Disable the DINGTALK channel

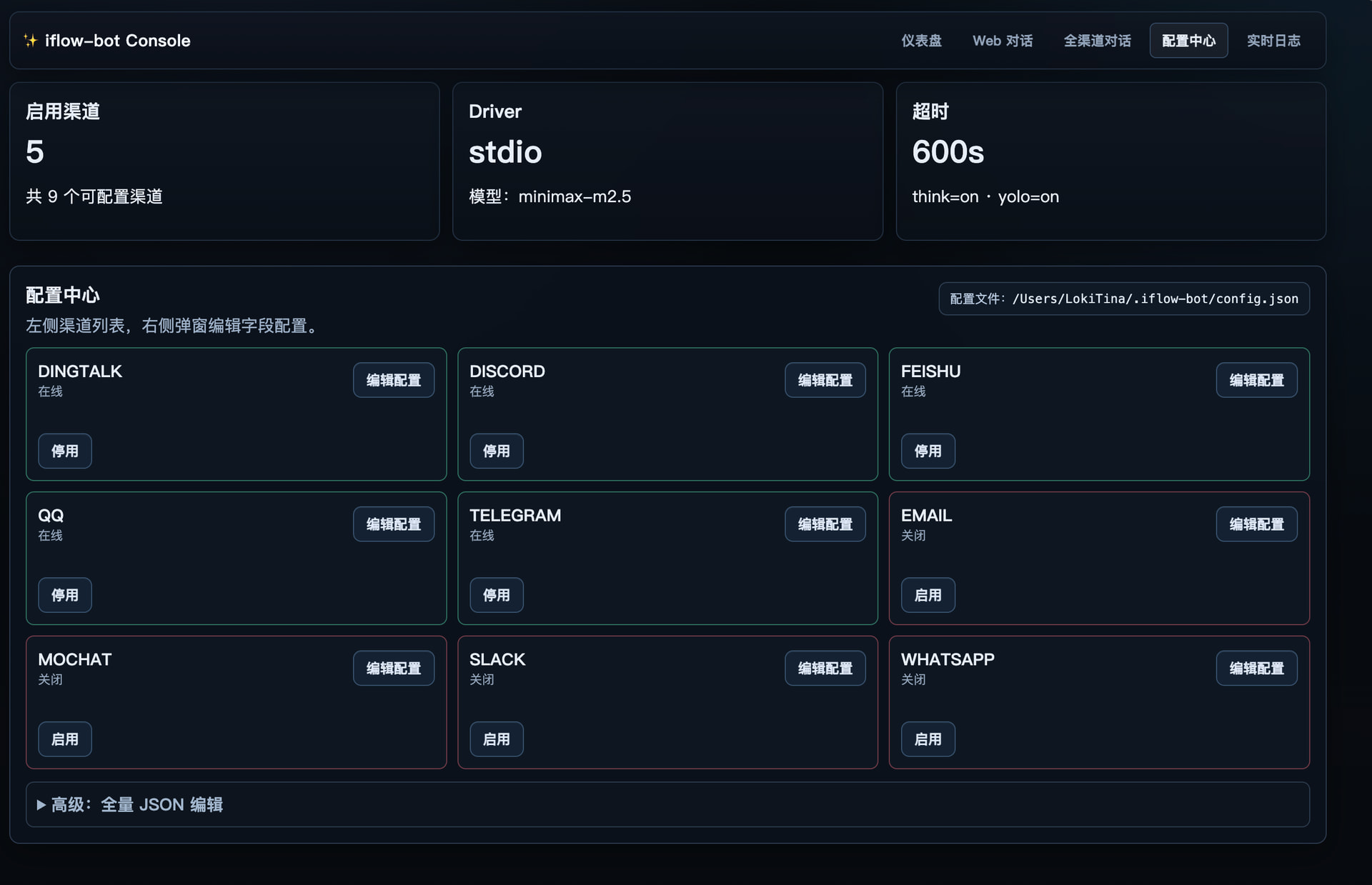click(65, 451)
